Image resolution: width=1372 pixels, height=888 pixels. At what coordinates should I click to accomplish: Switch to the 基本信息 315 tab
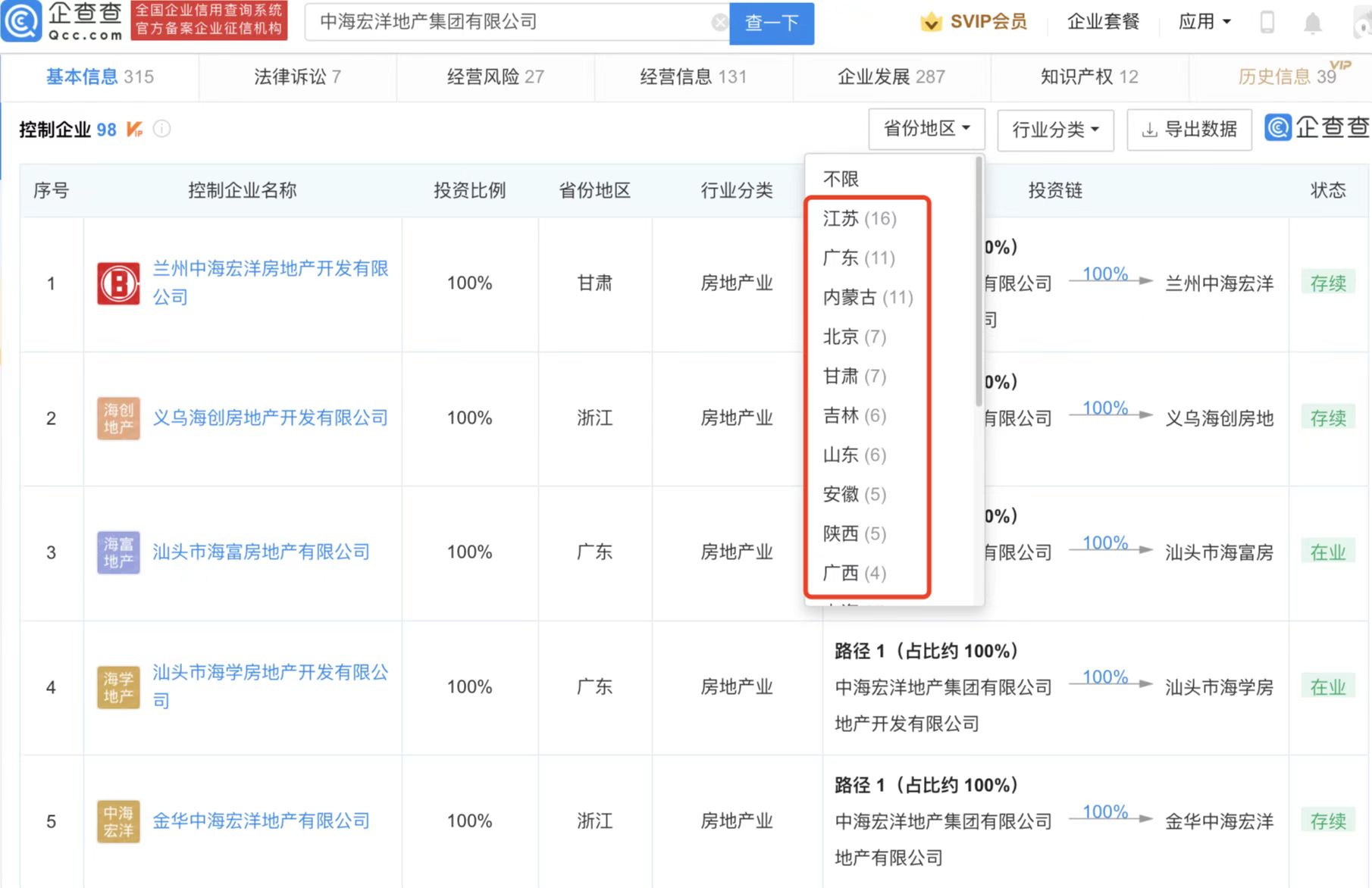pos(100,77)
